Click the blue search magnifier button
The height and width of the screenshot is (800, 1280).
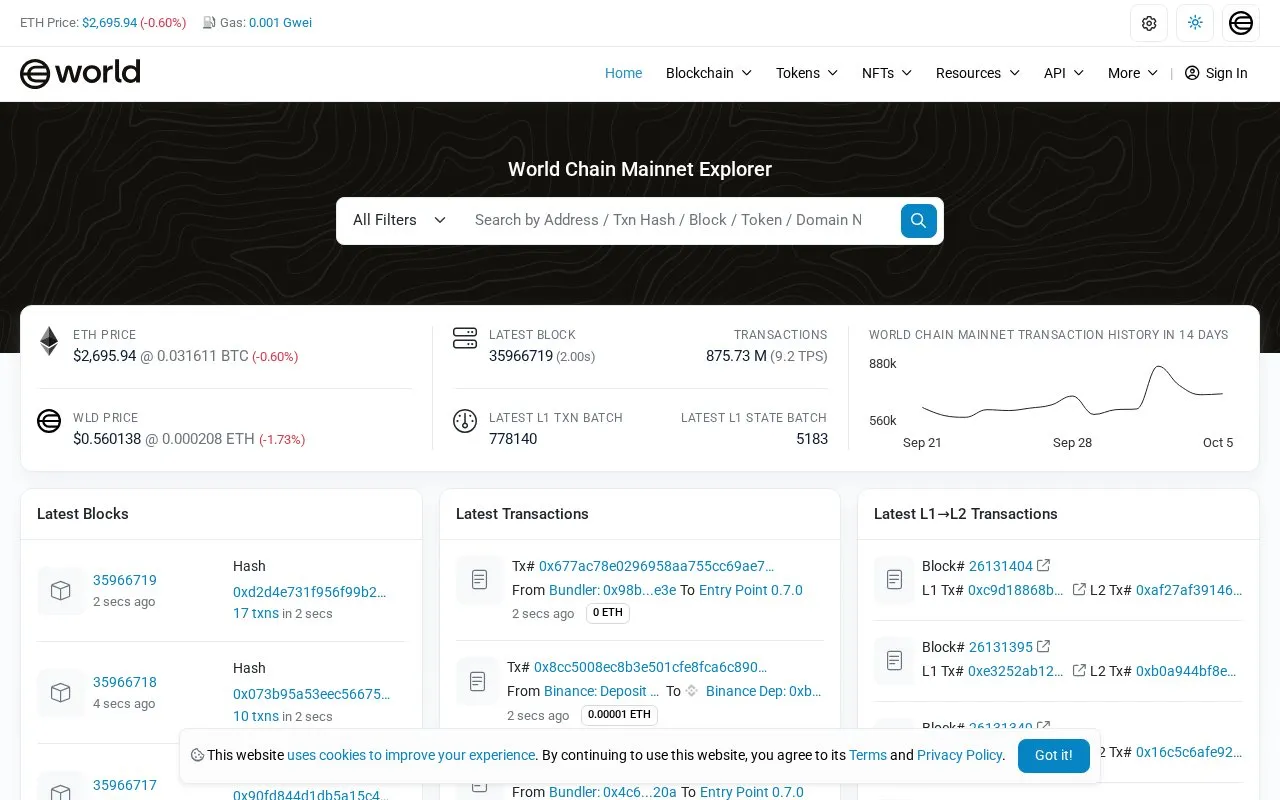coord(919,220)
